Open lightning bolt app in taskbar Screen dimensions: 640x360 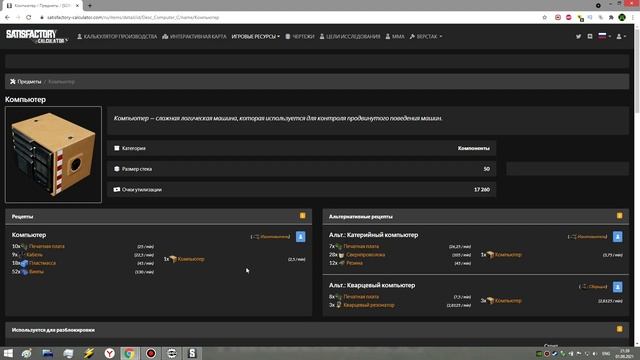[89, 353]
